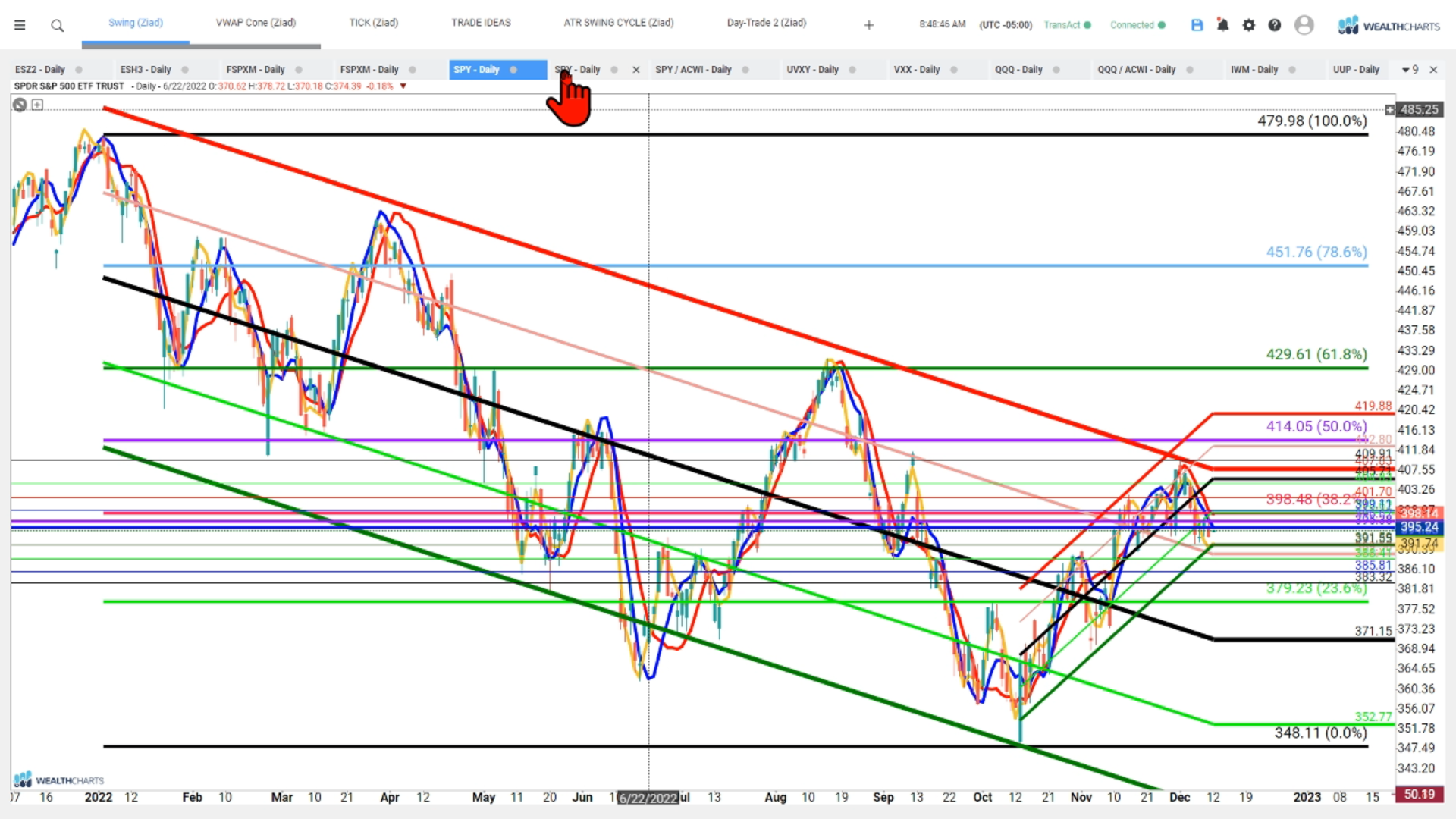Screen dimensions: 1456x819
Task: Select VXX - Daily chart tab
Action: tap(917, 70)
